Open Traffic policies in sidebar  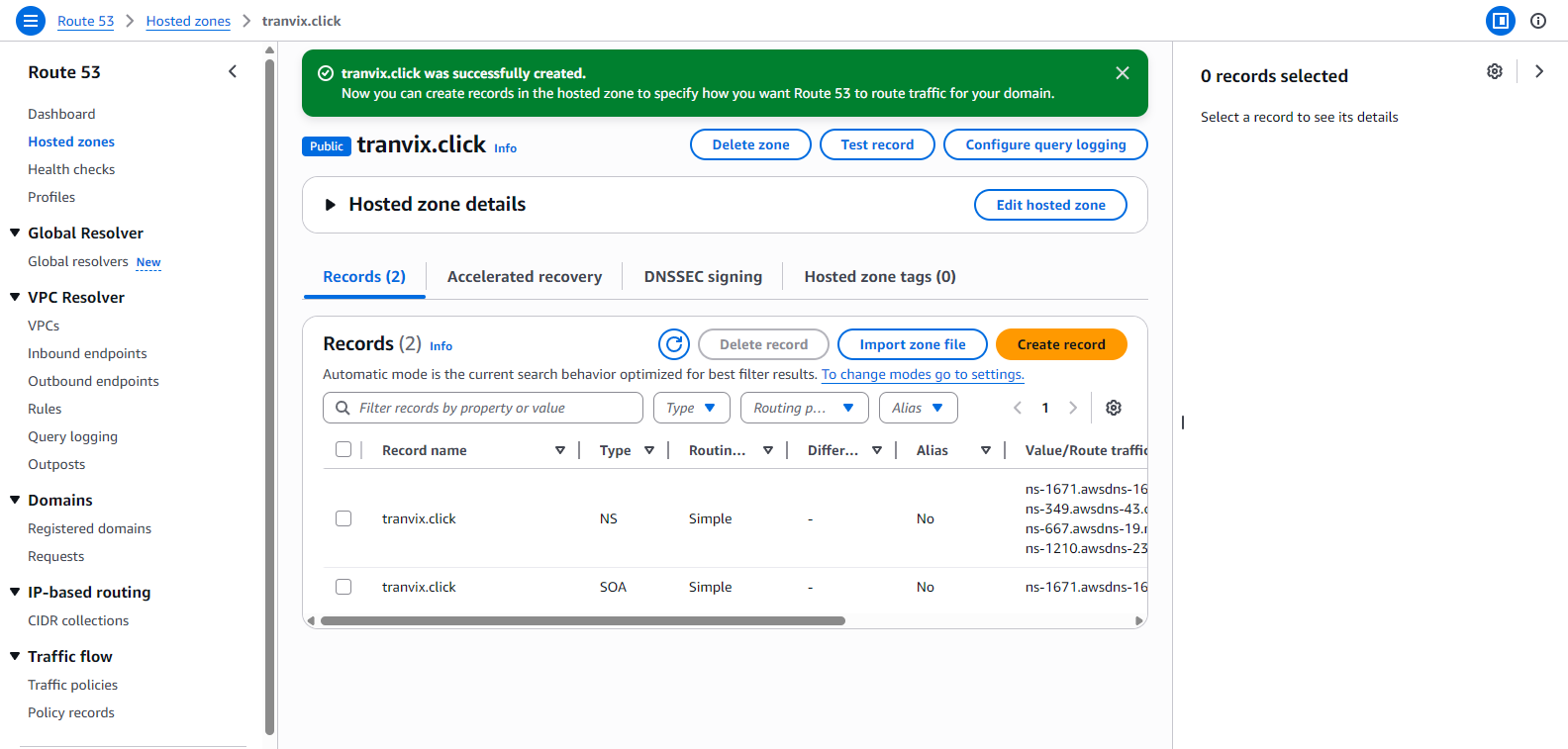[x=72, y=685]
